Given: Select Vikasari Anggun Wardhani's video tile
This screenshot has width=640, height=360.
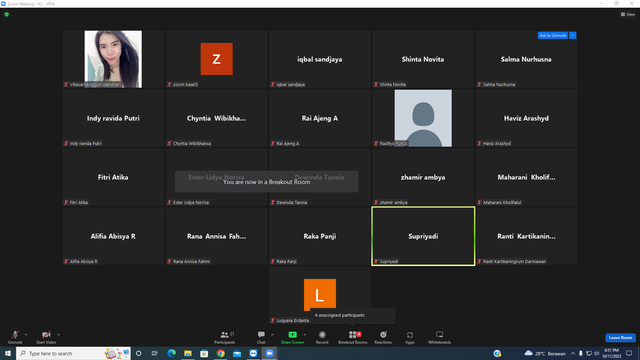Looking at the screenshot, I should tap(113, 59).
